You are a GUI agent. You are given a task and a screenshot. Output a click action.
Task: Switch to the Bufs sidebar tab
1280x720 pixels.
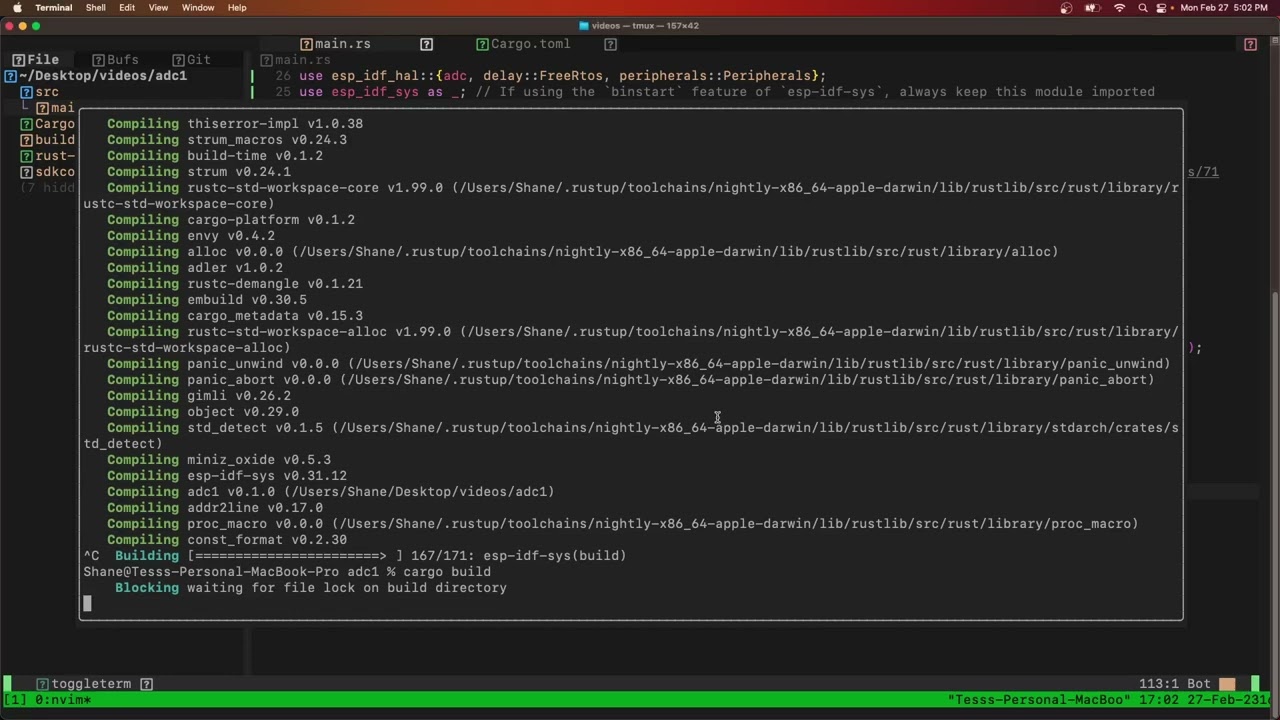pos(116,60)
